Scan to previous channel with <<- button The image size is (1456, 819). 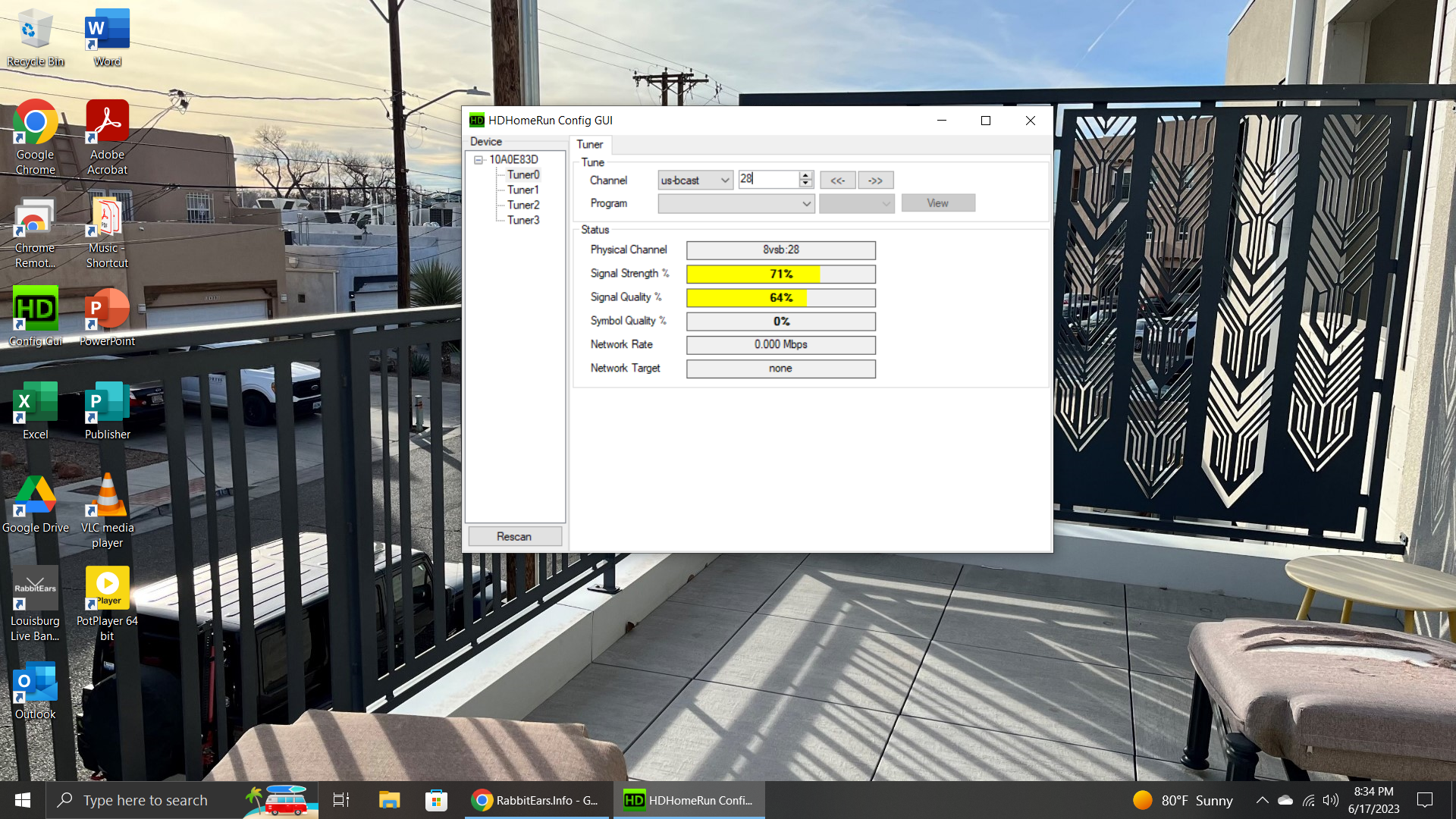pos(838,180)
